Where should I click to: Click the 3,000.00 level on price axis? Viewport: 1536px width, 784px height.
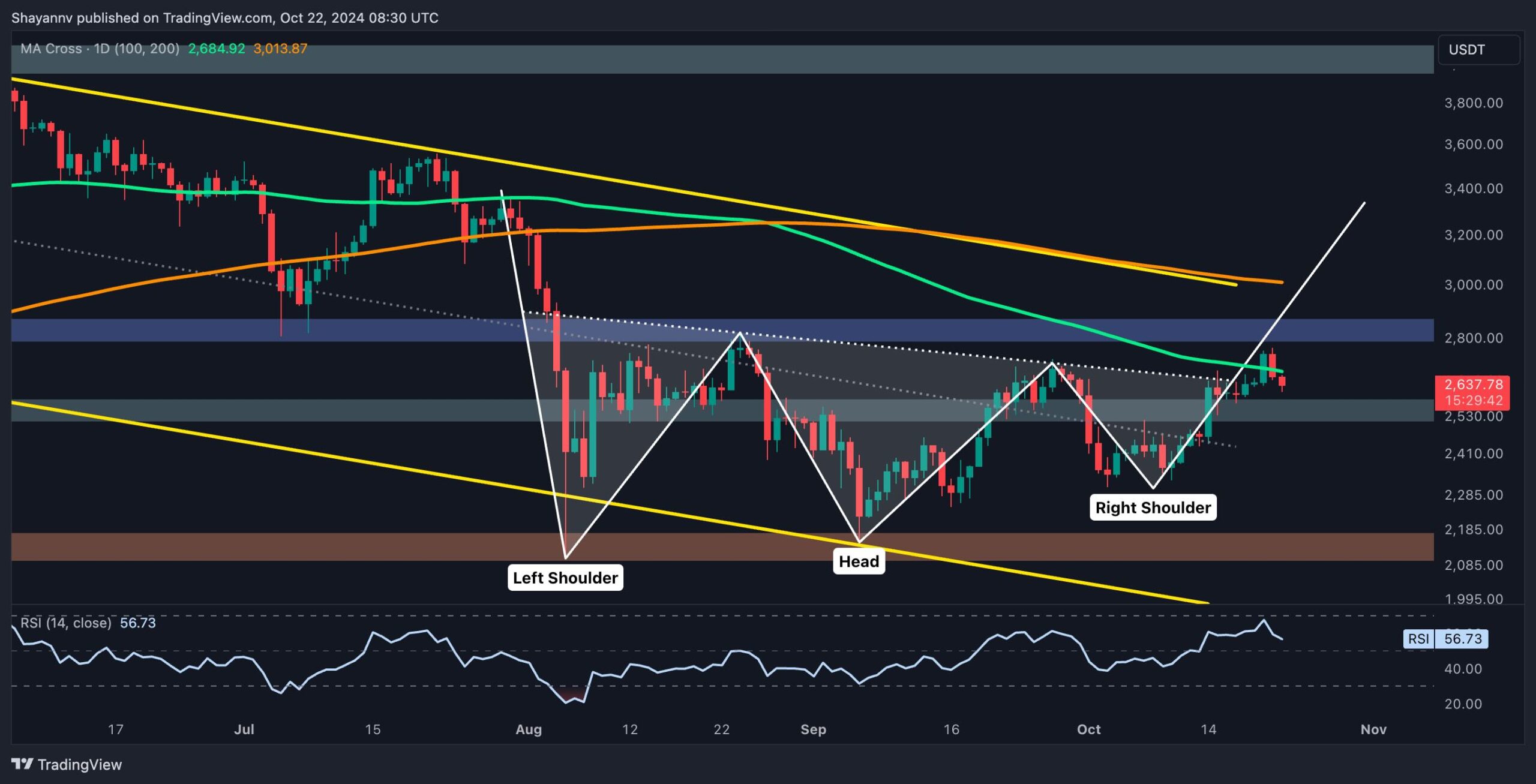pyautogui.click(x=1473, y=285)
